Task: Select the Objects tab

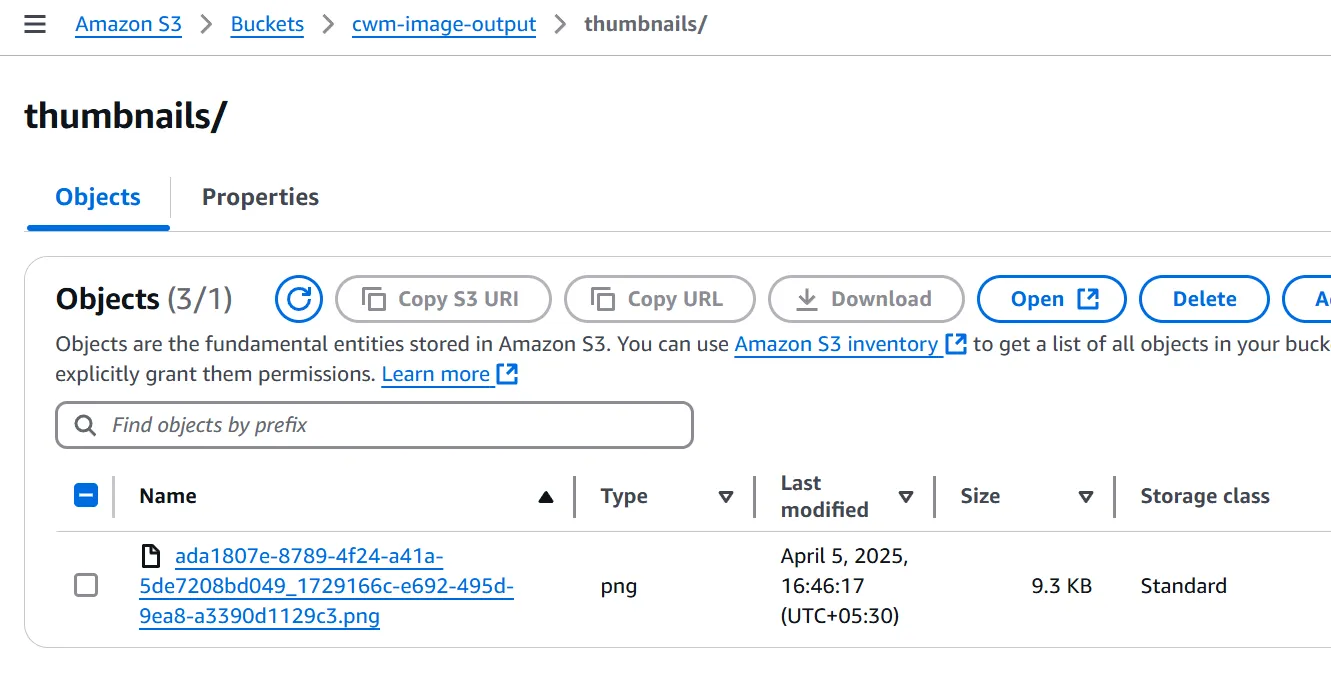Action: (x=98, y=197)
